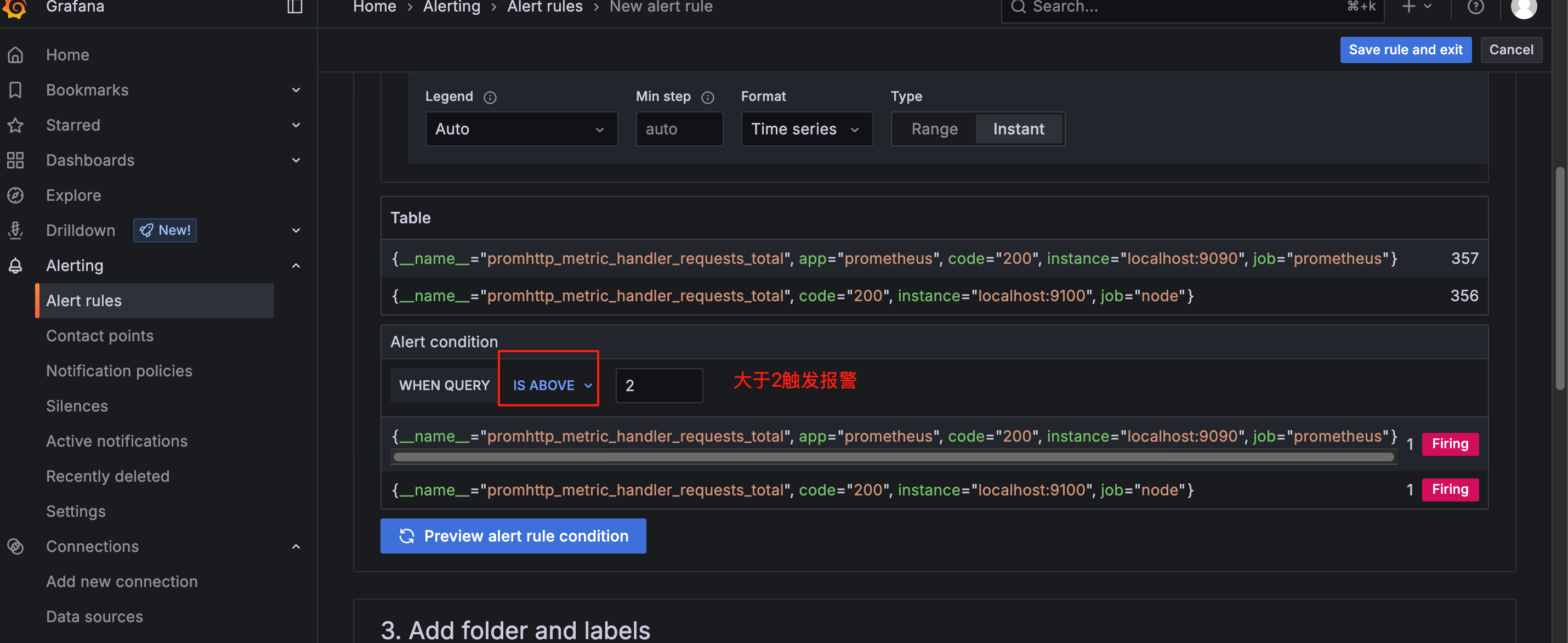1568x643 pixels.
Task: Open Contact points in sidebar
Action: click(100, 336)
